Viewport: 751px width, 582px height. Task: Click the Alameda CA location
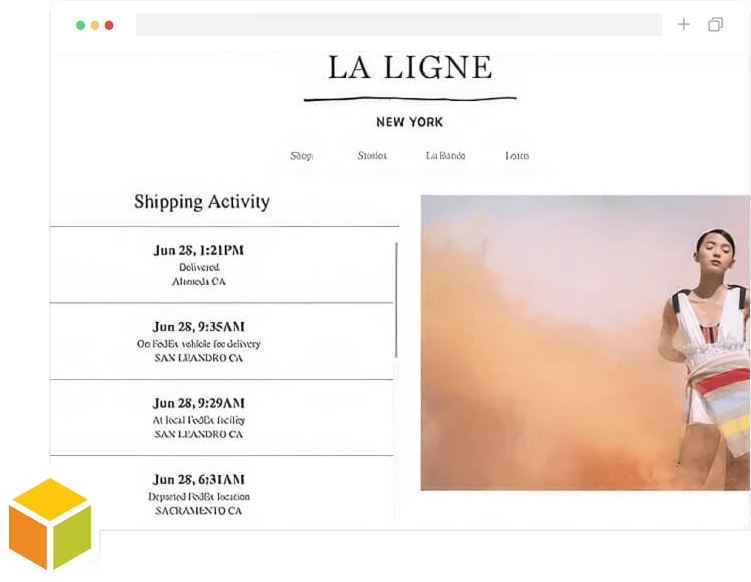(x=199, y=281)
